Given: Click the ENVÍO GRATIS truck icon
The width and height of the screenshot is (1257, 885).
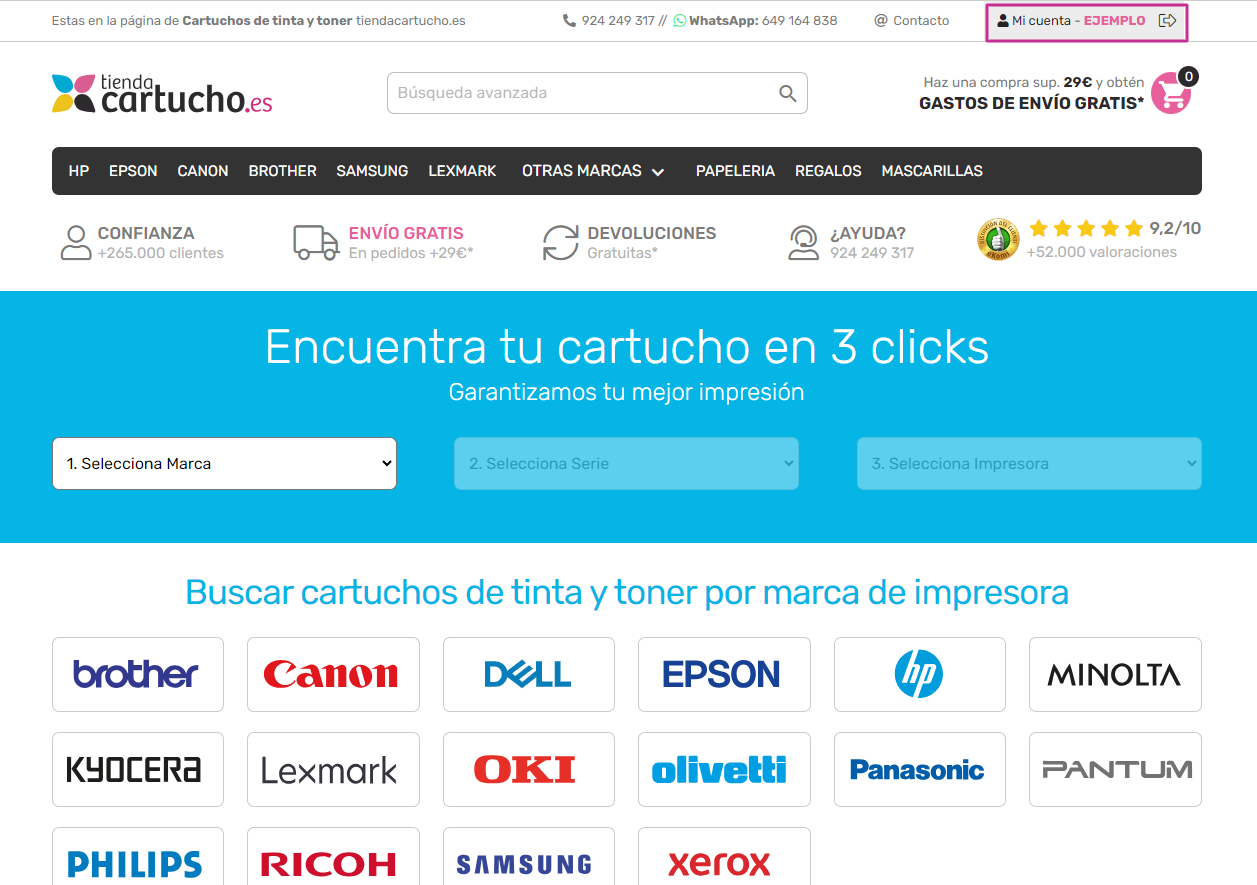Looking at the screenshot, I should click(316, 243).
